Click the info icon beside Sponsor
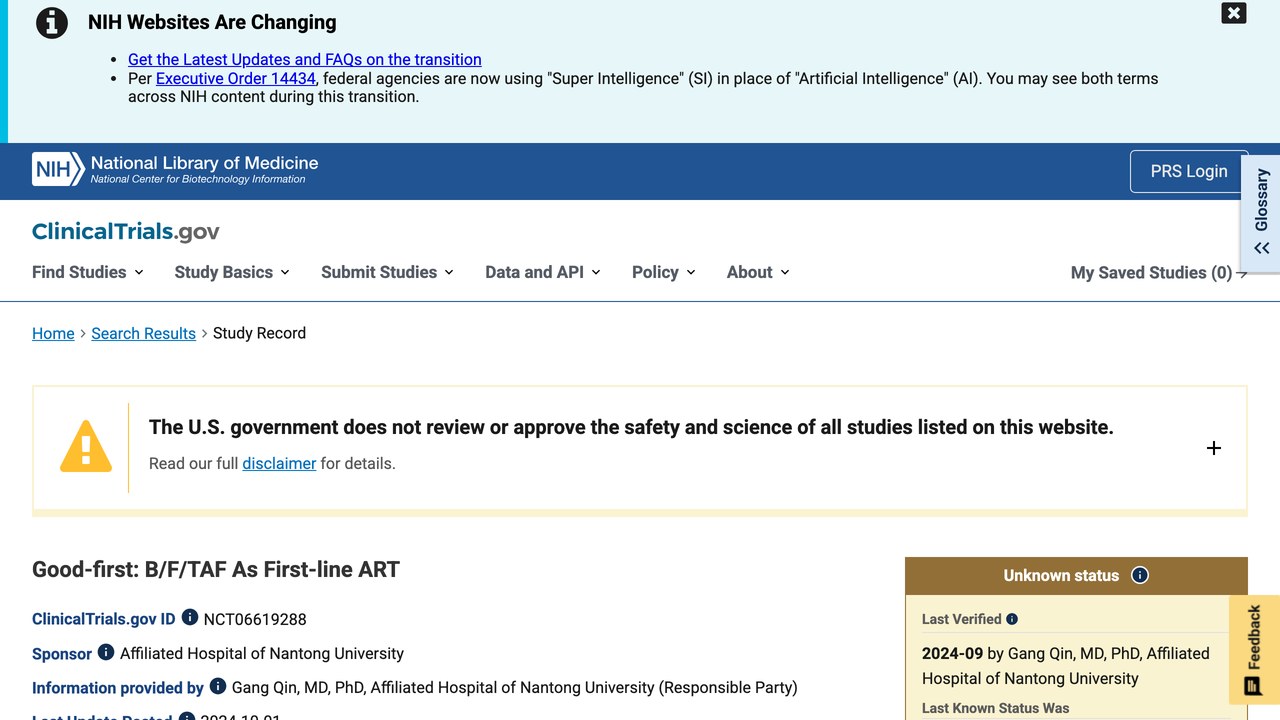 (106, 652)
